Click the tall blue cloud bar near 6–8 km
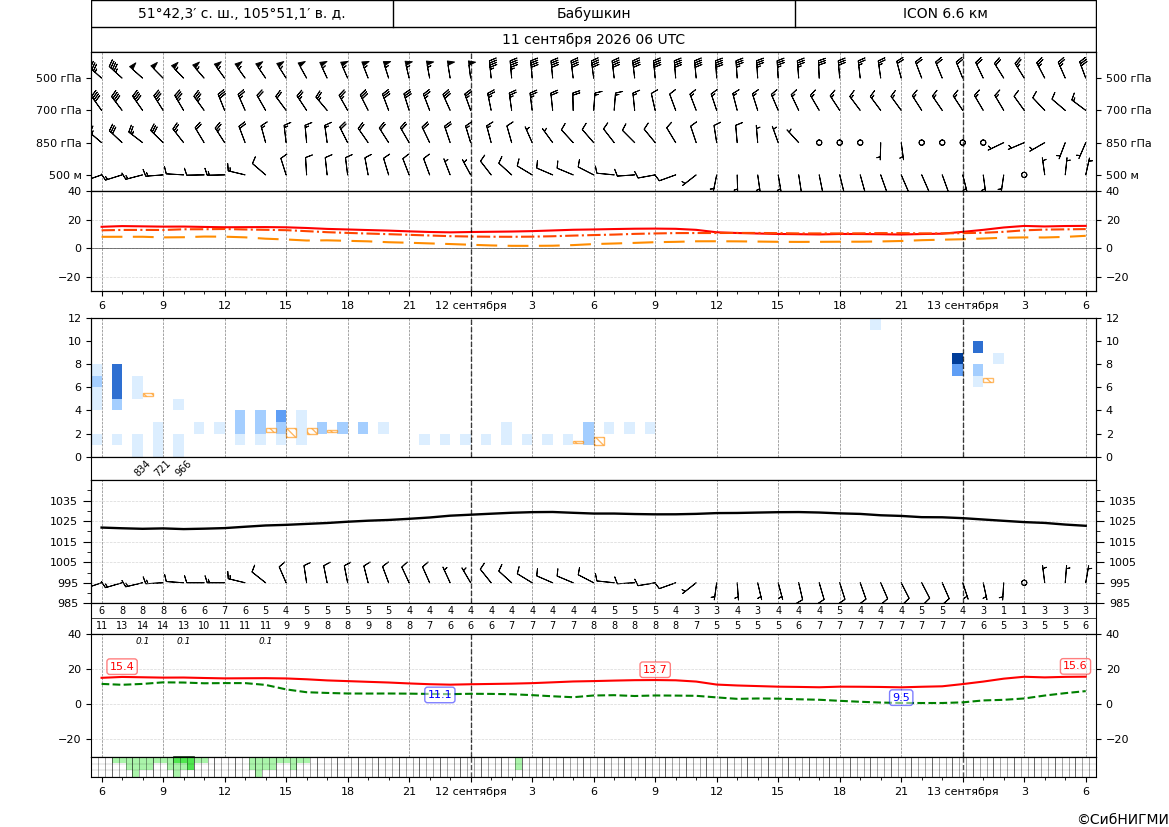 [x=117, y=382]
